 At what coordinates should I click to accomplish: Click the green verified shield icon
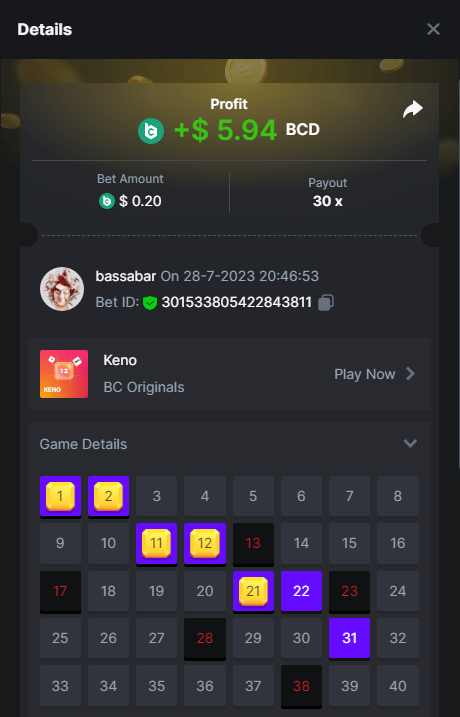tap(150, 302)
